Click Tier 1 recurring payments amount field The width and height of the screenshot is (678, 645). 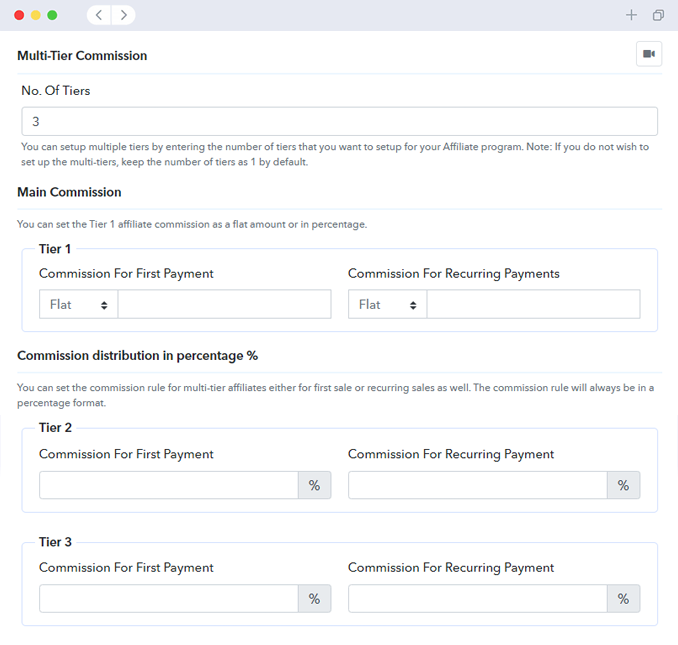[x=533, y=304]
